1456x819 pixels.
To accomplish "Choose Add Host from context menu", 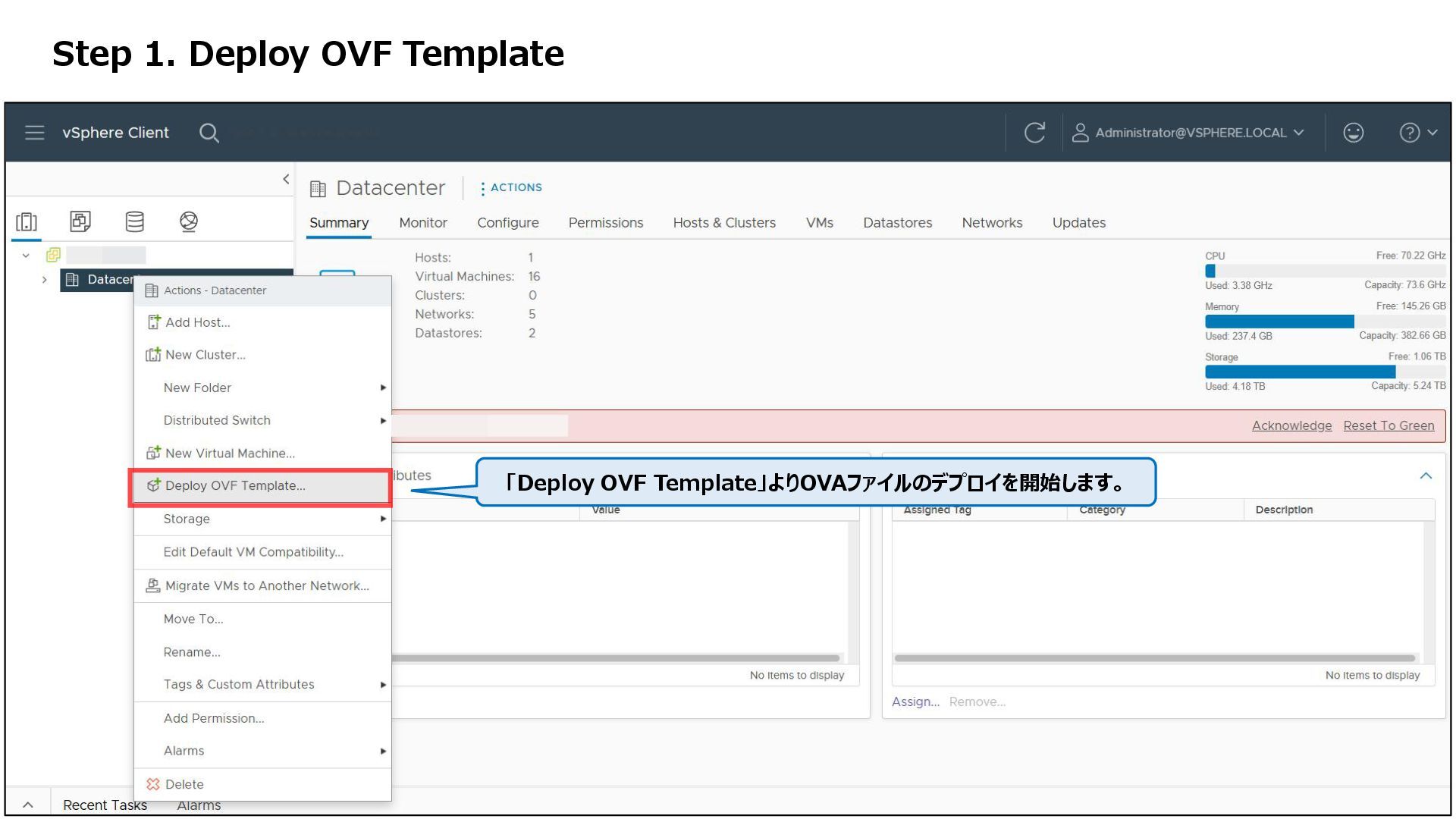I will (197, 322).
